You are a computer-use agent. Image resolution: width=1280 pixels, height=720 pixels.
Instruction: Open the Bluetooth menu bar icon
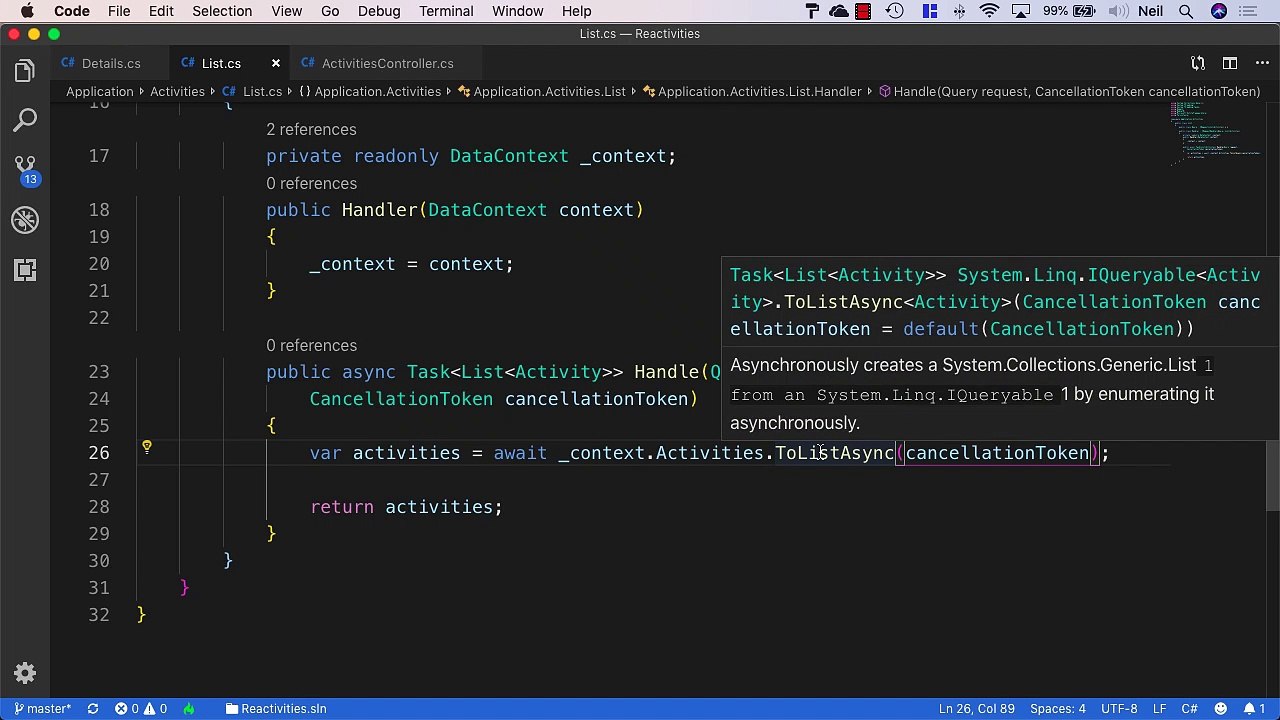tap(959, 11)
